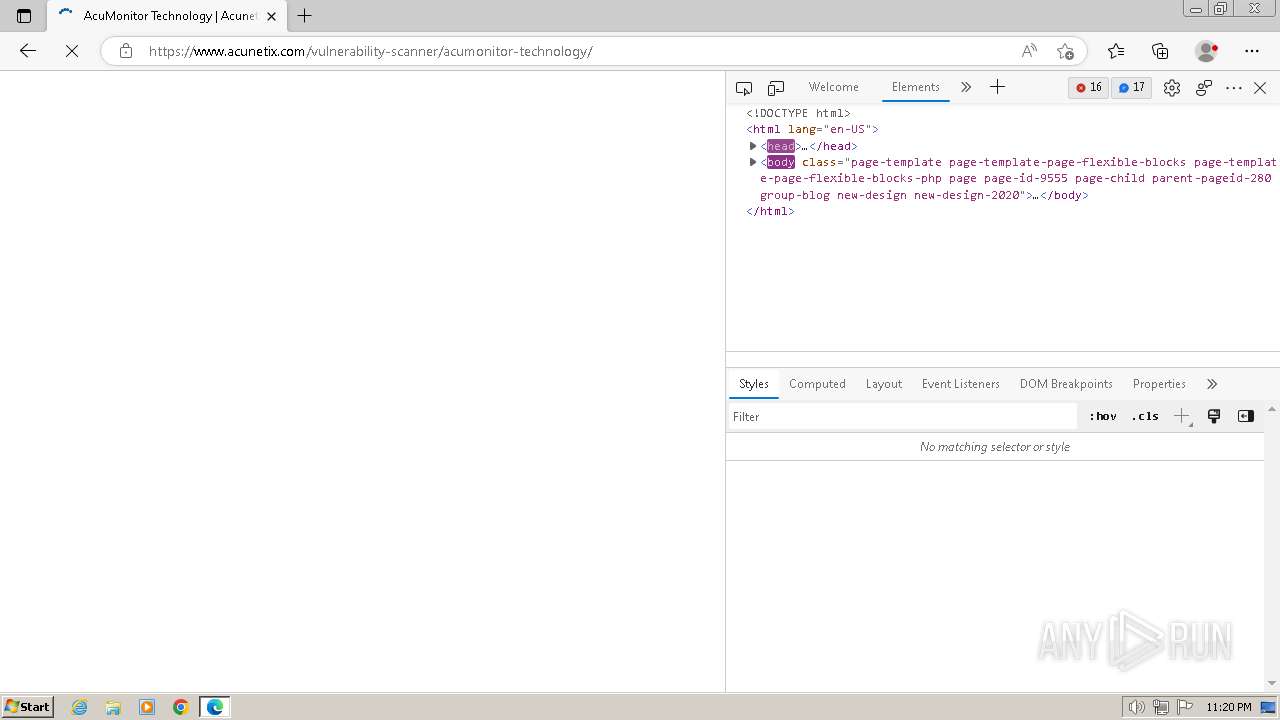1280x720 pixels.
Task: Toggle device emulation mode
Action: 776,88
